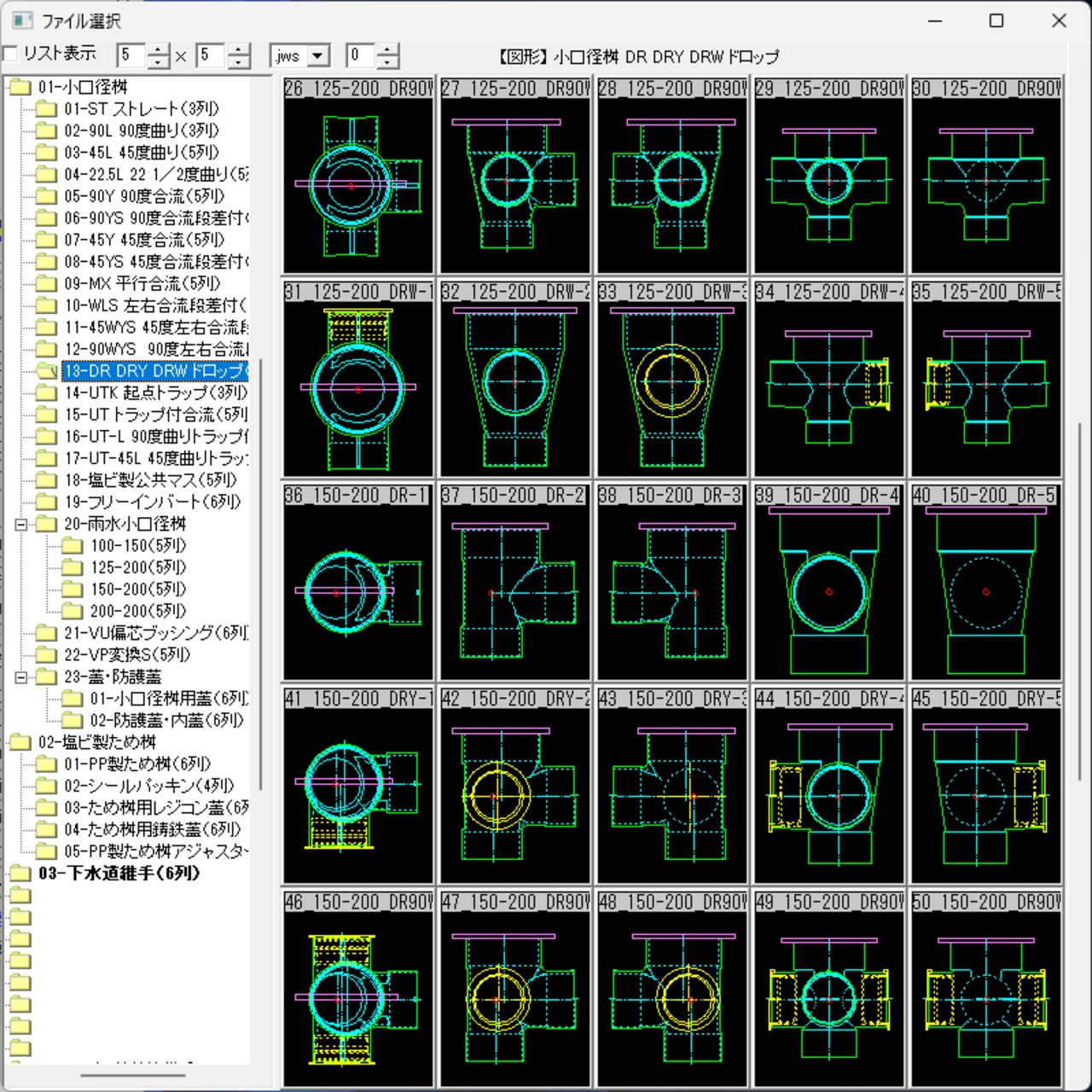Viewport: 1092px width, 1092px height.
Task: Click folder icon of 03-下水道継手(6列)
Action: pyautogui.click(x=20, y=873)
